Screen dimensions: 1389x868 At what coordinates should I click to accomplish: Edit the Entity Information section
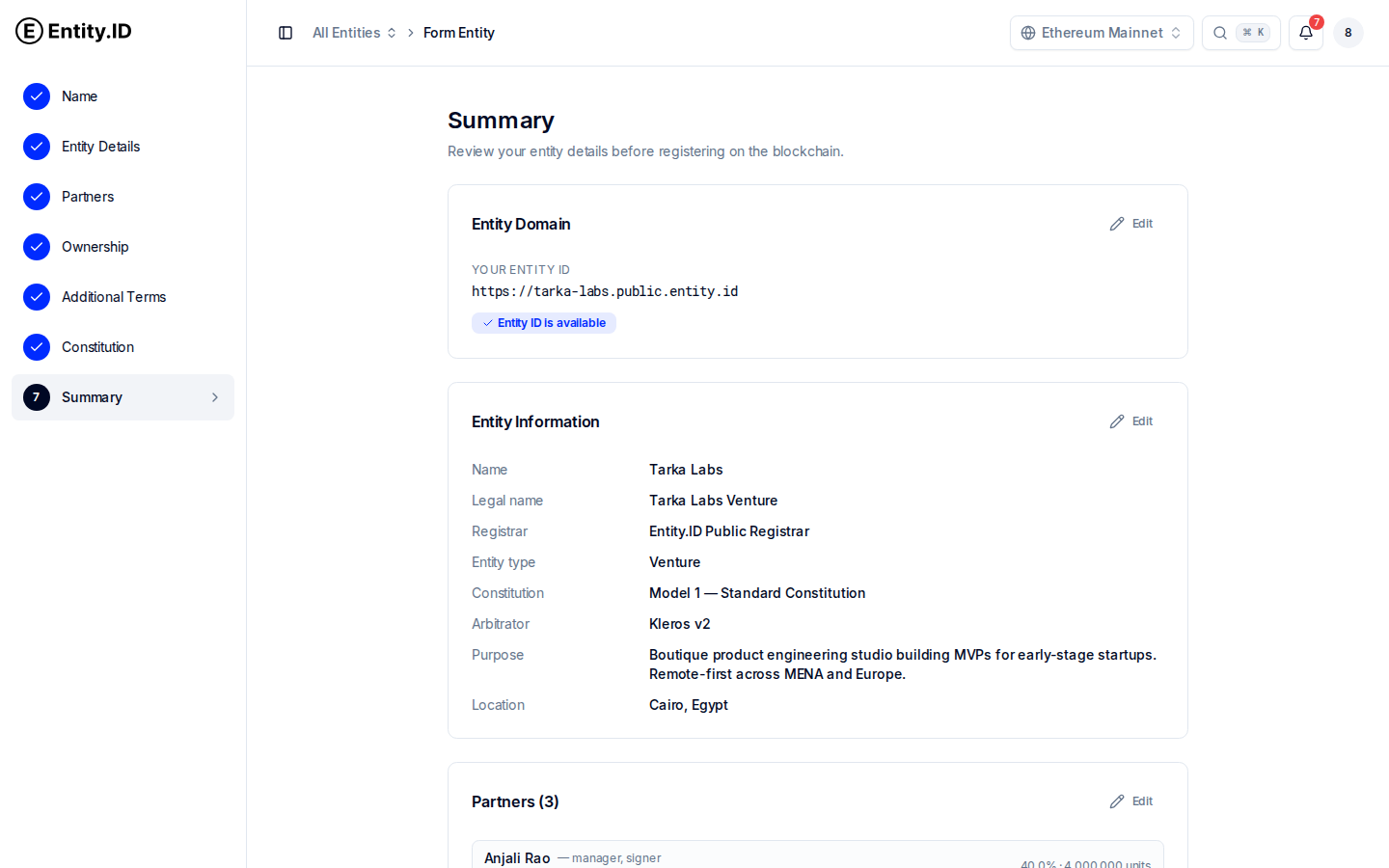tap(1131, 421)
